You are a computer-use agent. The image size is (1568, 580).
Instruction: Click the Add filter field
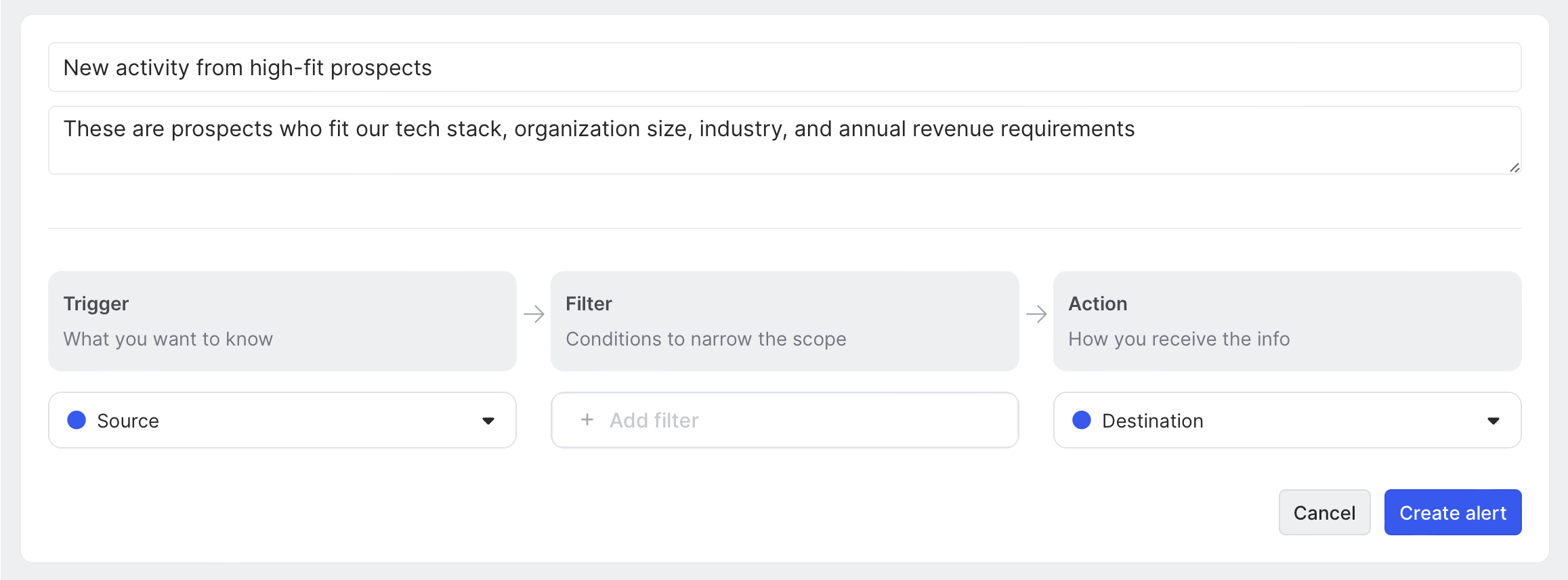click(784, 420)
